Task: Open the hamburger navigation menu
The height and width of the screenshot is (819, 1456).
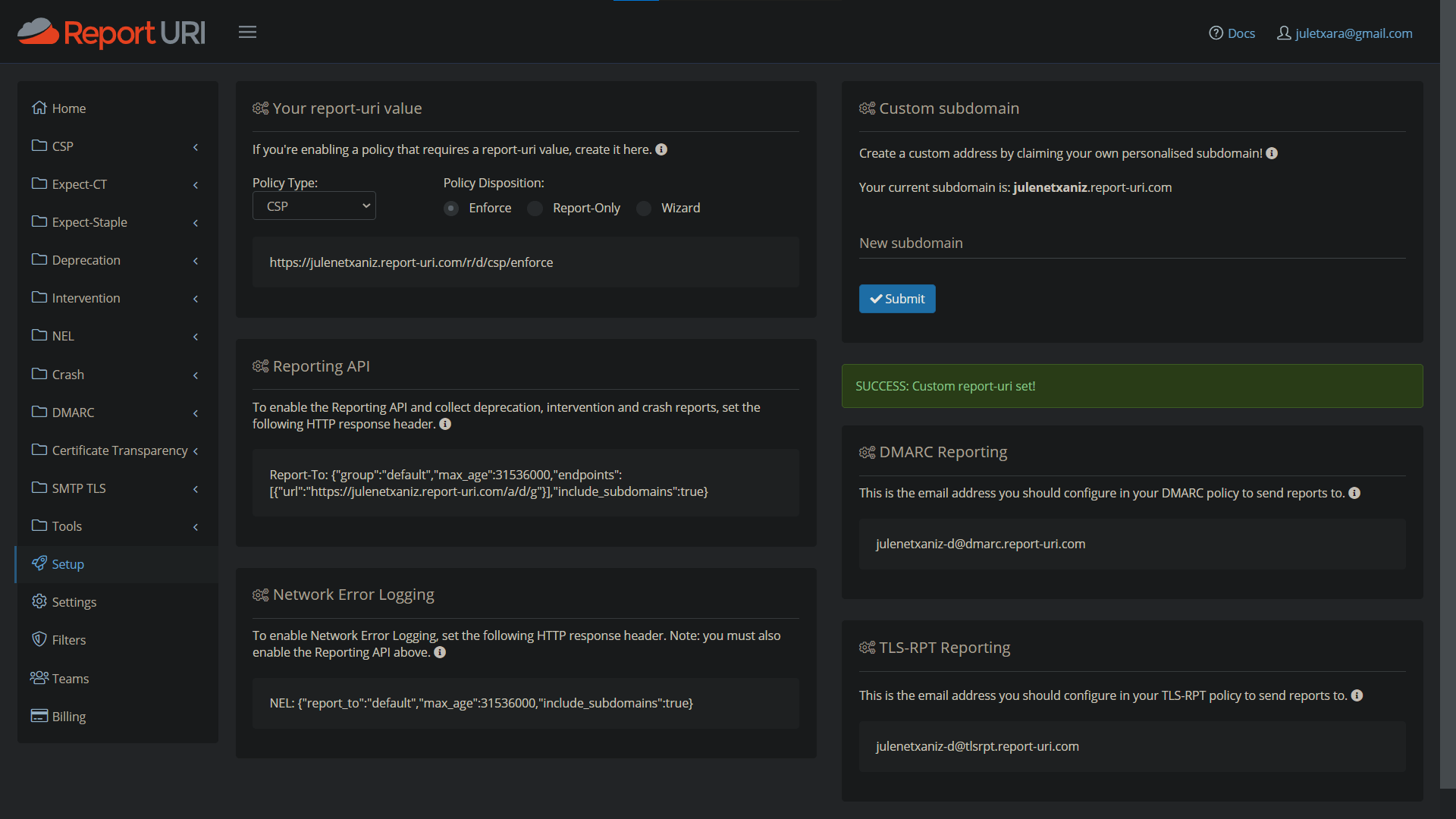Action: (x=247, y=32)
